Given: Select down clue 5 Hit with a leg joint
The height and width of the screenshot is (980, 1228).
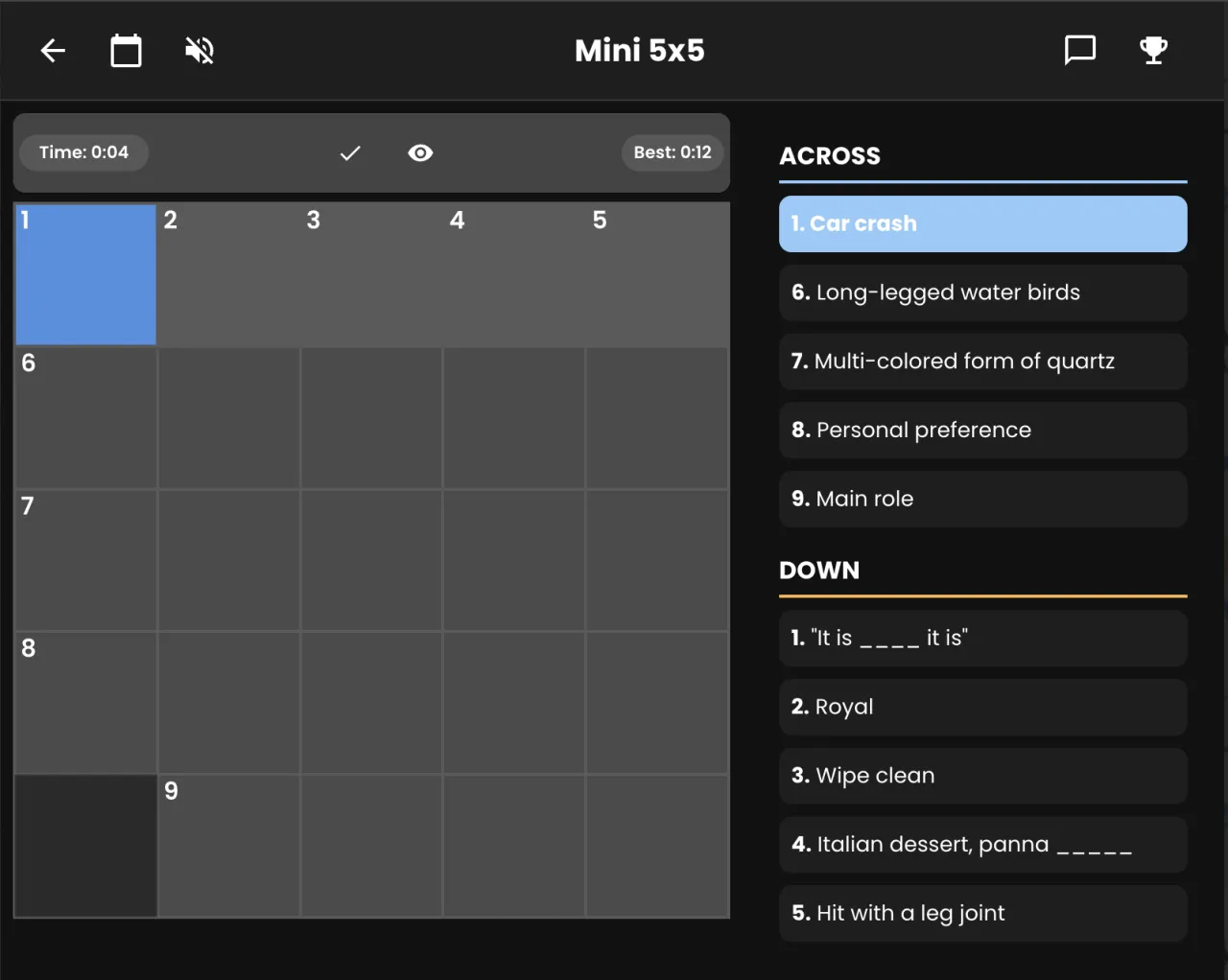Looking at the screenshot, I should pyautogui.click(x=982, y=914).
